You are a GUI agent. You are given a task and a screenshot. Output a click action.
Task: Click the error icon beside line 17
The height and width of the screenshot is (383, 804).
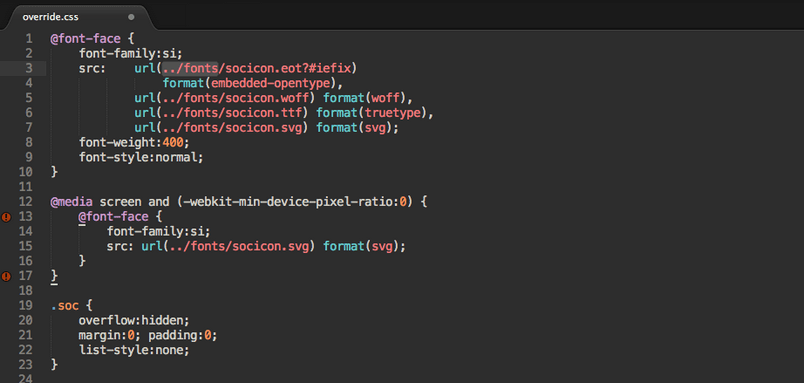[x=6, y=277]
